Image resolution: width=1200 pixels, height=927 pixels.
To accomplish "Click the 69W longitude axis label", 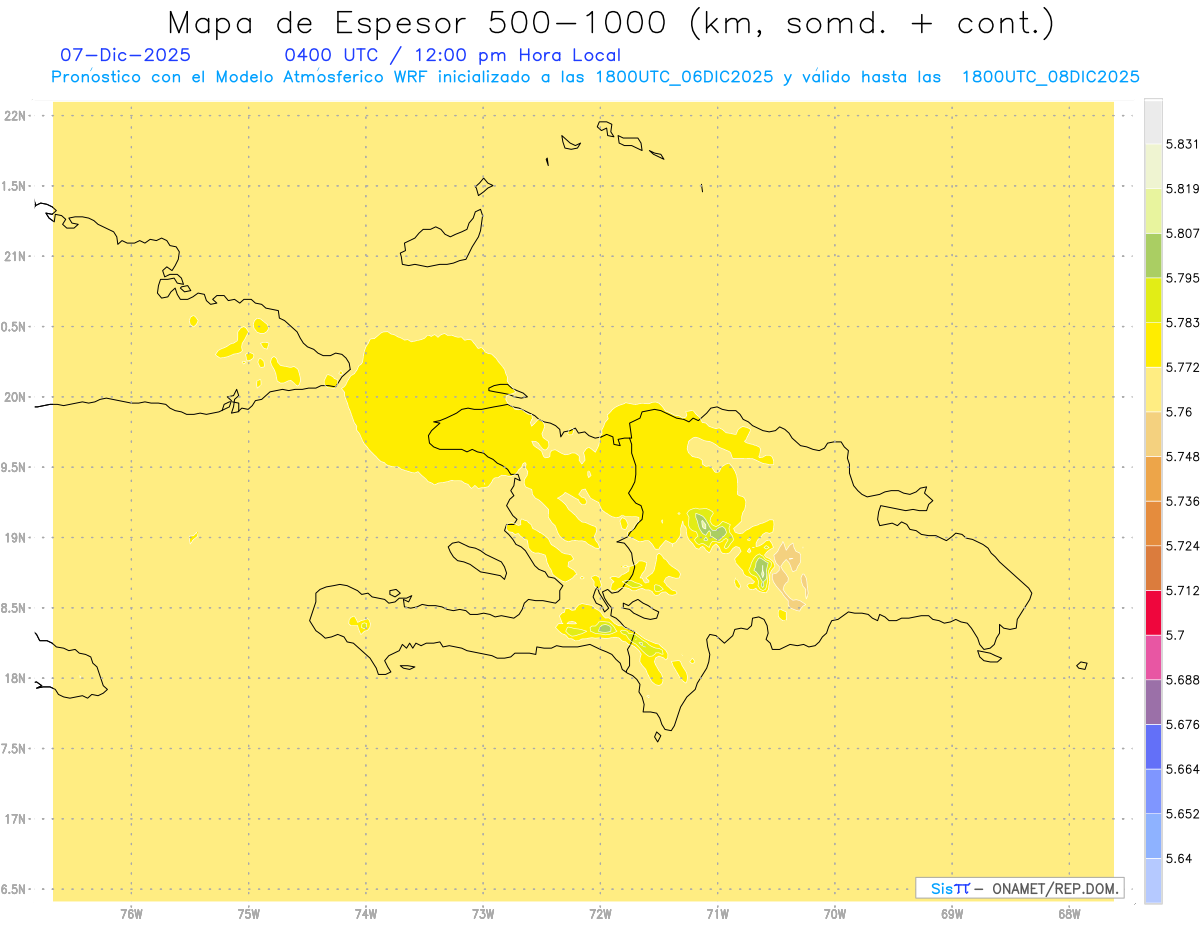I will point(952,914).
